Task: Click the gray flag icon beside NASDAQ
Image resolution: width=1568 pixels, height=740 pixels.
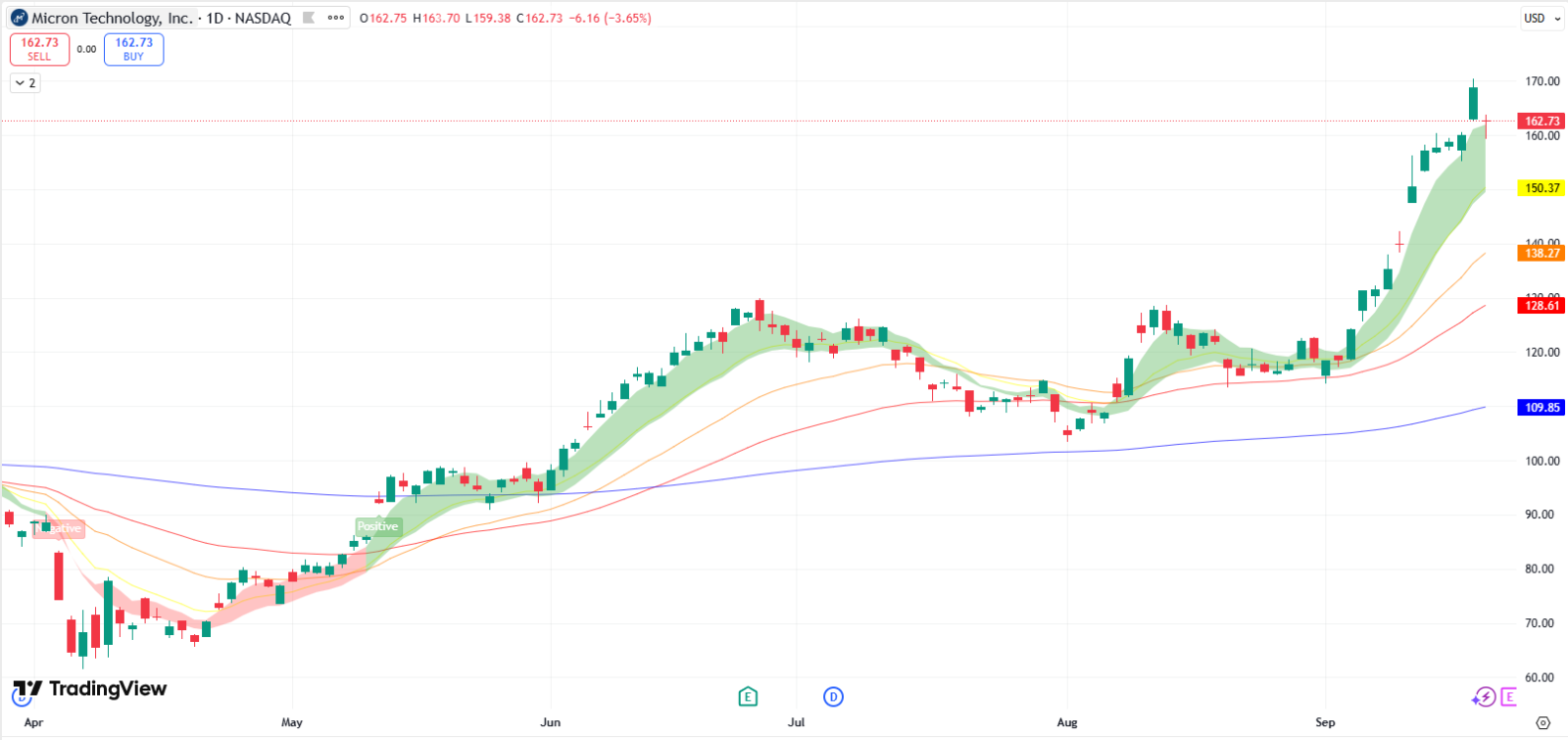Action: click(309, 18)
